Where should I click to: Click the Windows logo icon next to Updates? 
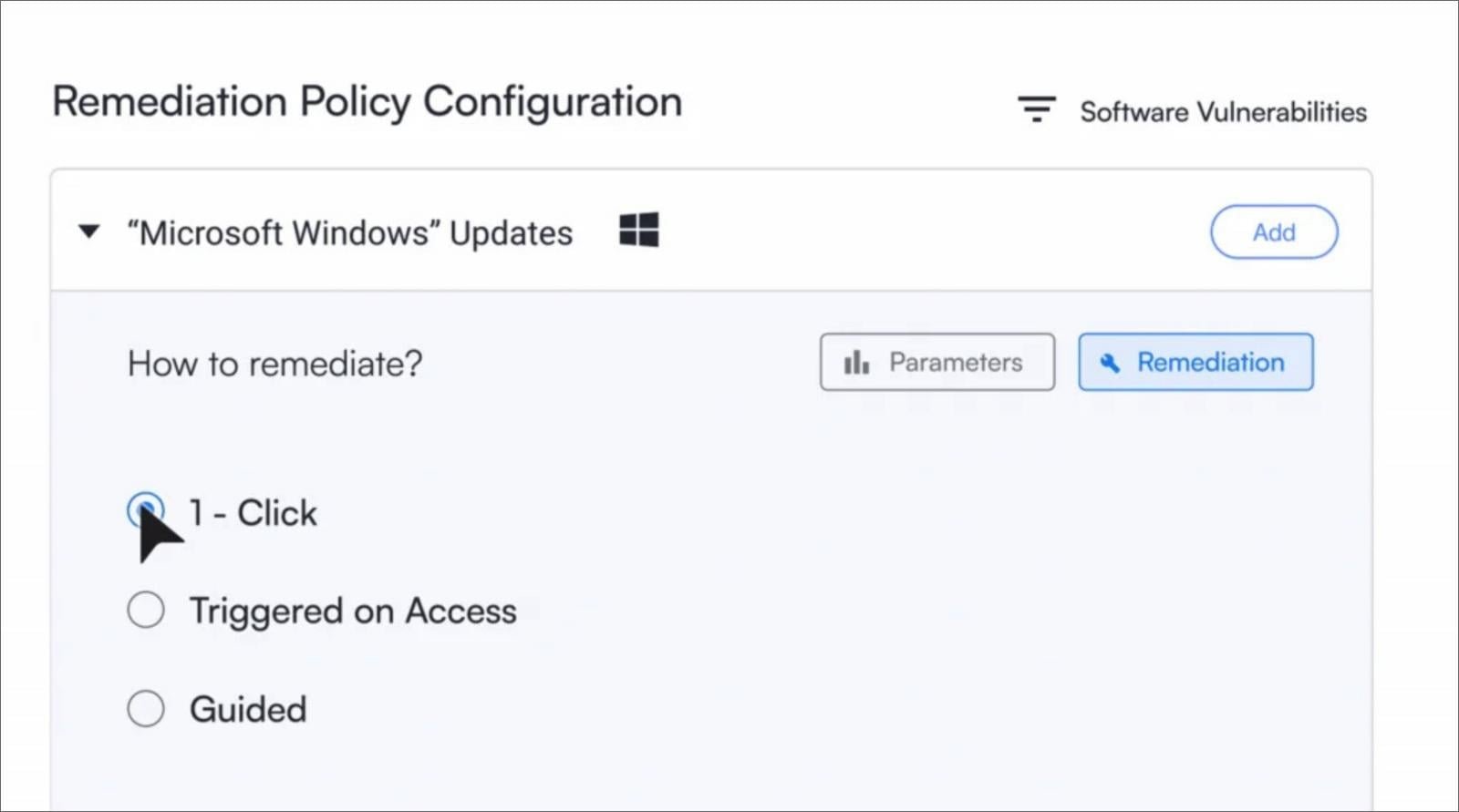638,231
